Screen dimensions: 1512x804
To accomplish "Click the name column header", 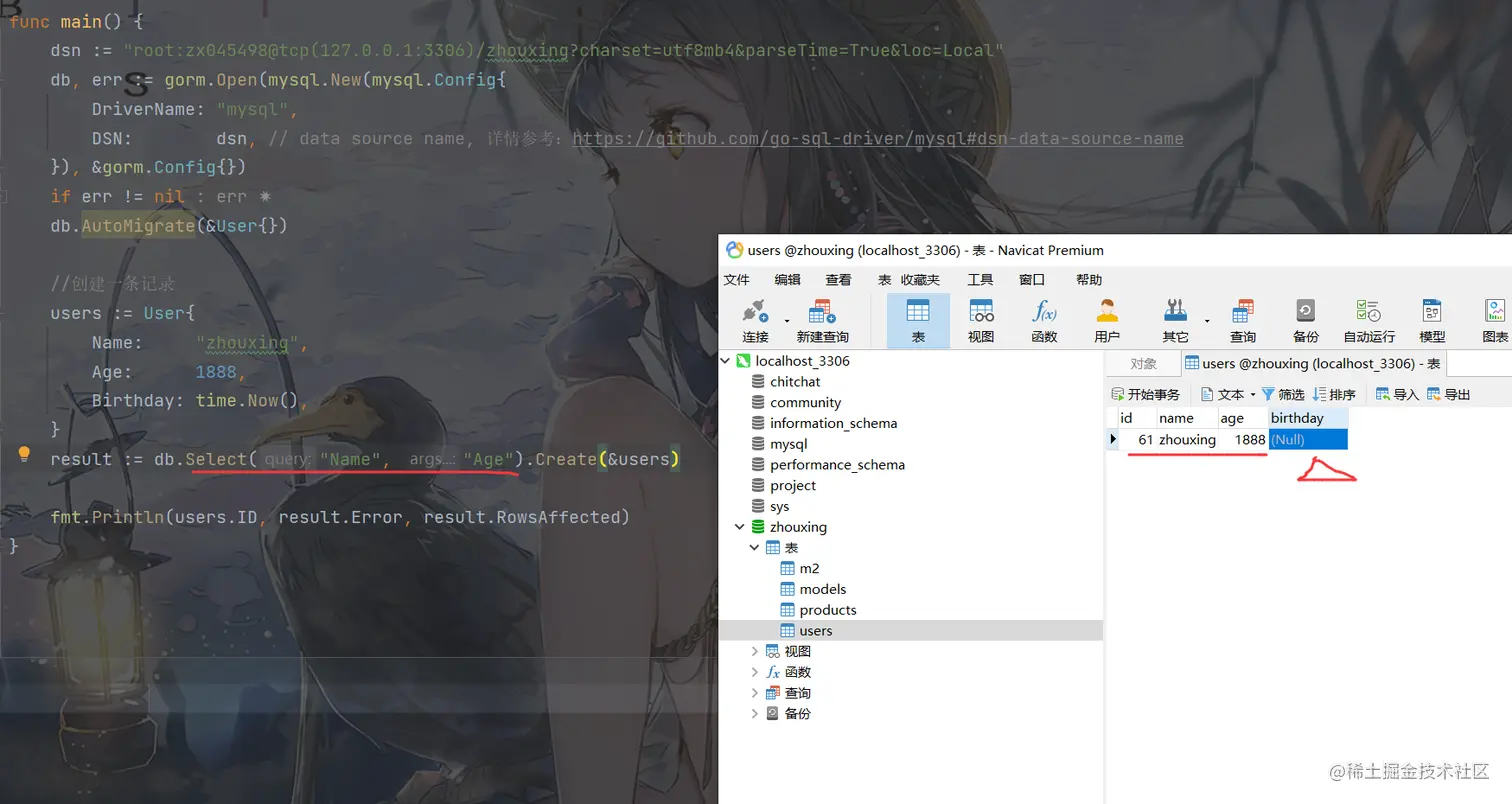I will tap(1187, 418).
